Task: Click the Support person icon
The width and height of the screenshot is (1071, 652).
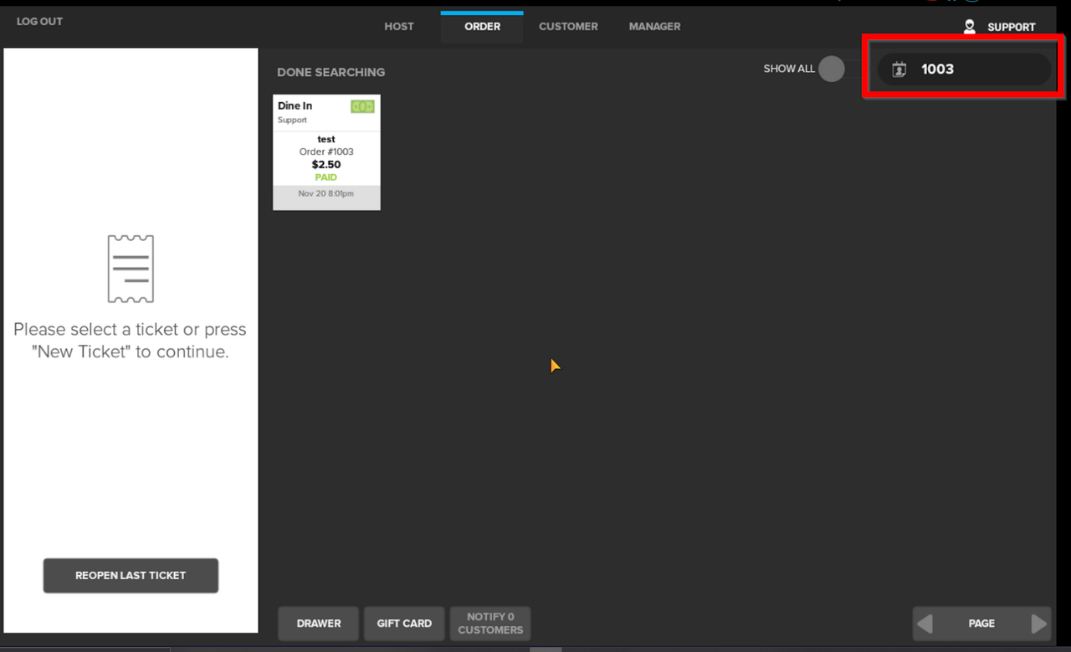Action: point(969,27)
